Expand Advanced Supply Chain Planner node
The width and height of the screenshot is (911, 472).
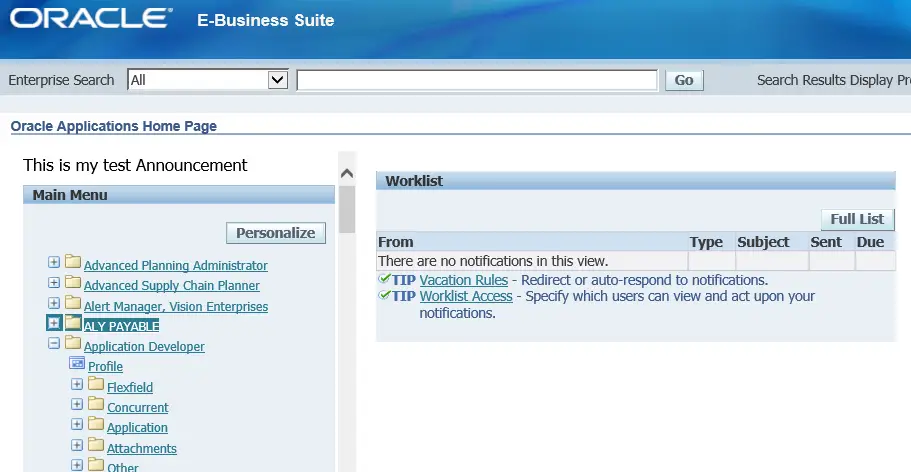(x=54, y=283)
